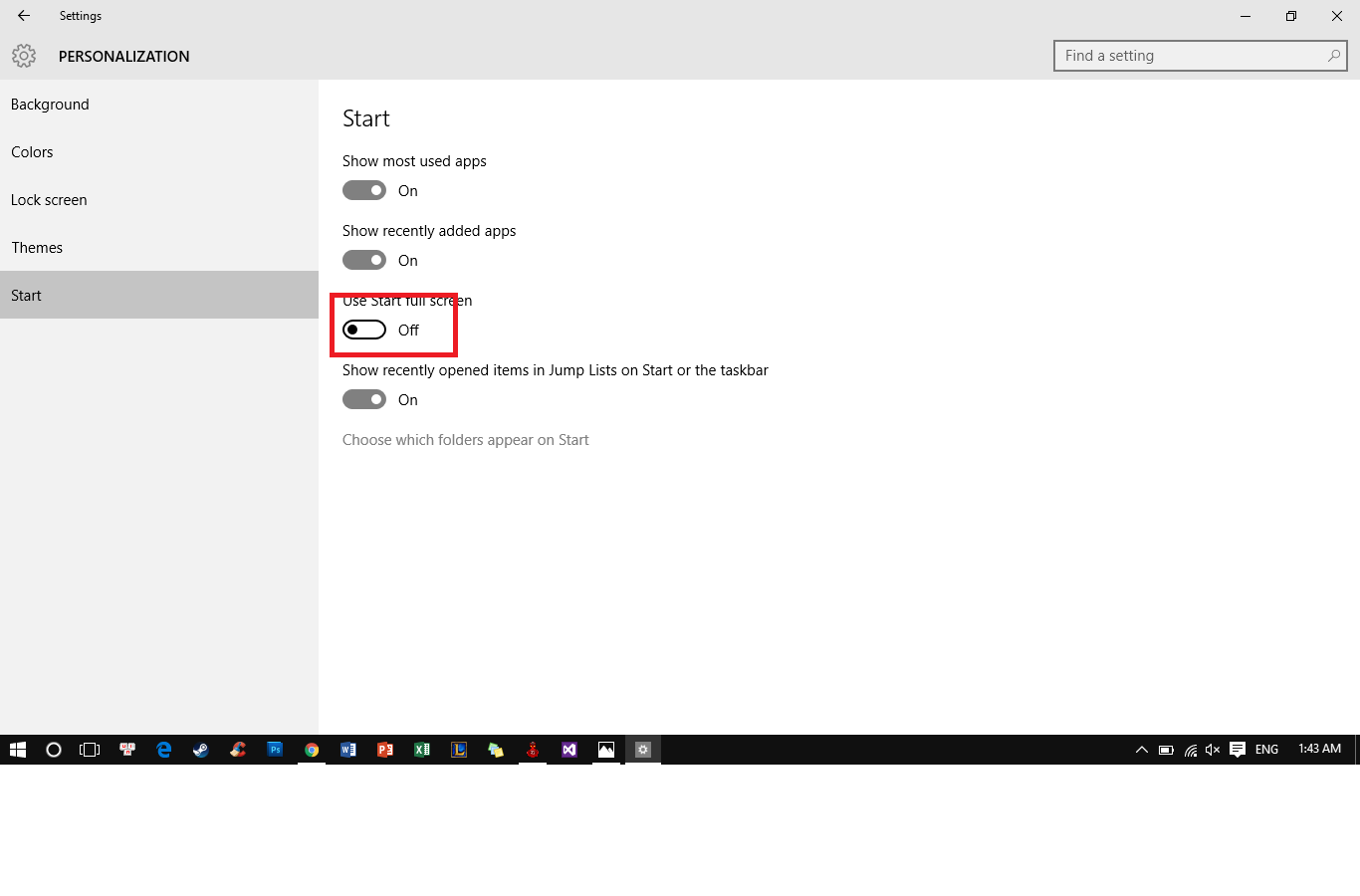The width and height of the screenshot is (1360, 896).
Task: Open the yellow-green overlapping squares taskbar icon
Action: [x=496, y=750]
